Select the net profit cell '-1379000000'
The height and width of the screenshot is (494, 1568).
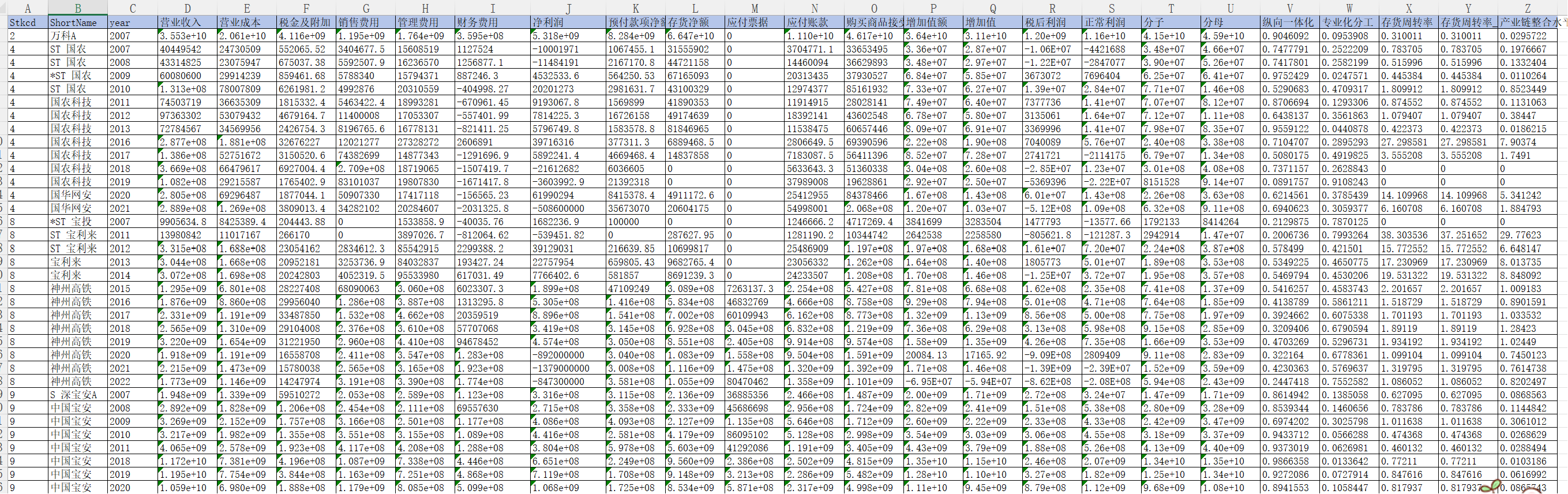(x=568, y=368)
